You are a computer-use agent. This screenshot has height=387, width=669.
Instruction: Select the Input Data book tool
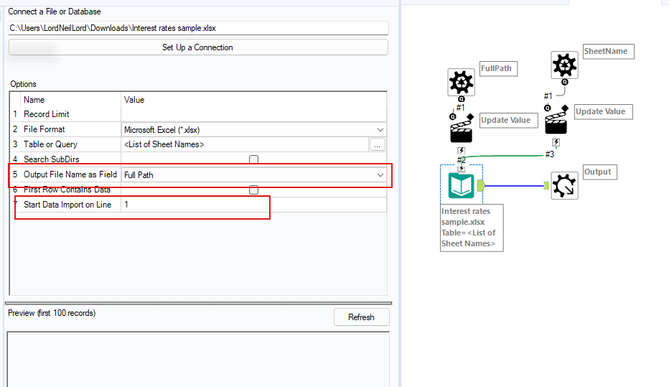461,186
